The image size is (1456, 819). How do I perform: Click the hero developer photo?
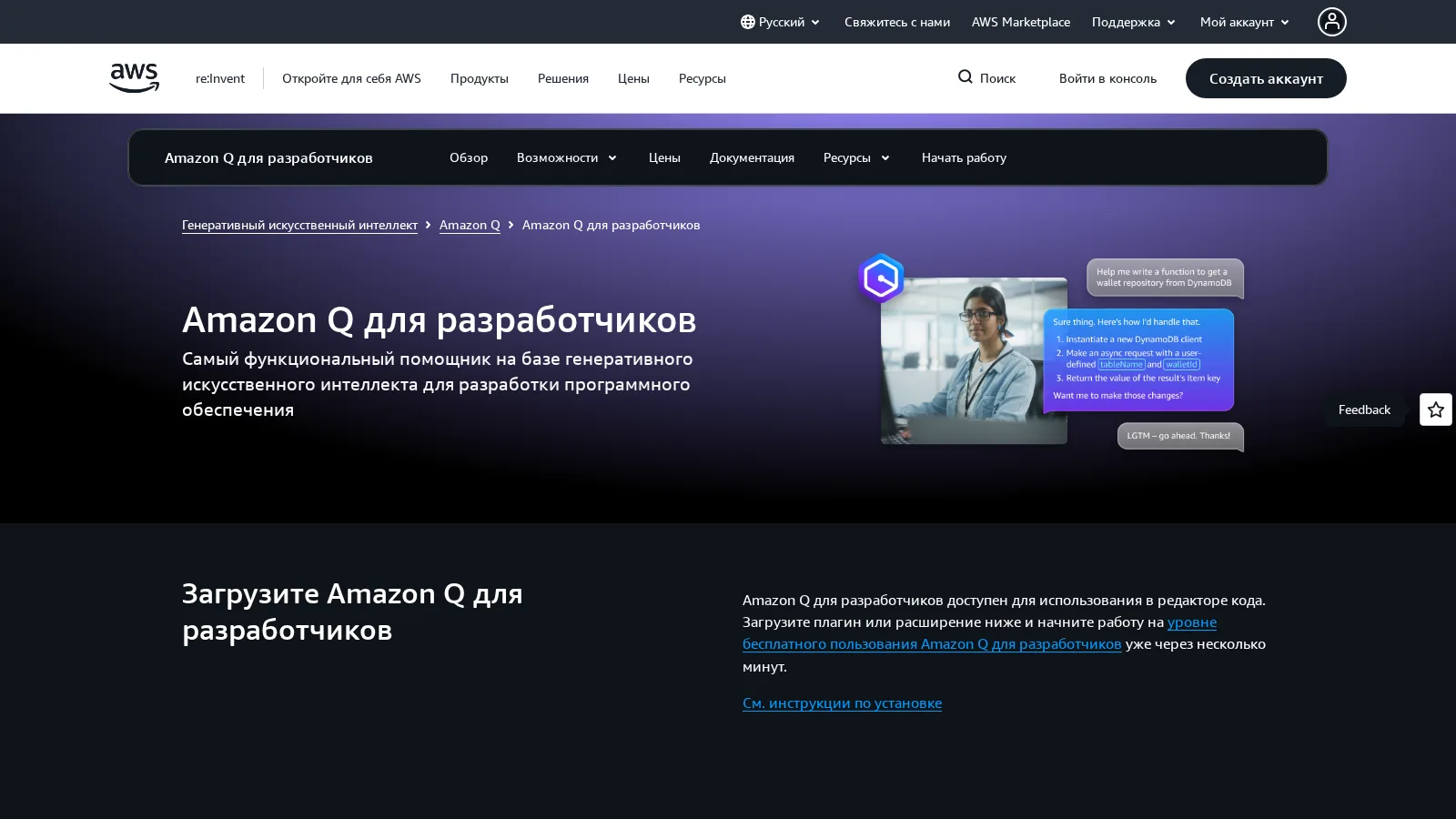(x=974, y=361)
